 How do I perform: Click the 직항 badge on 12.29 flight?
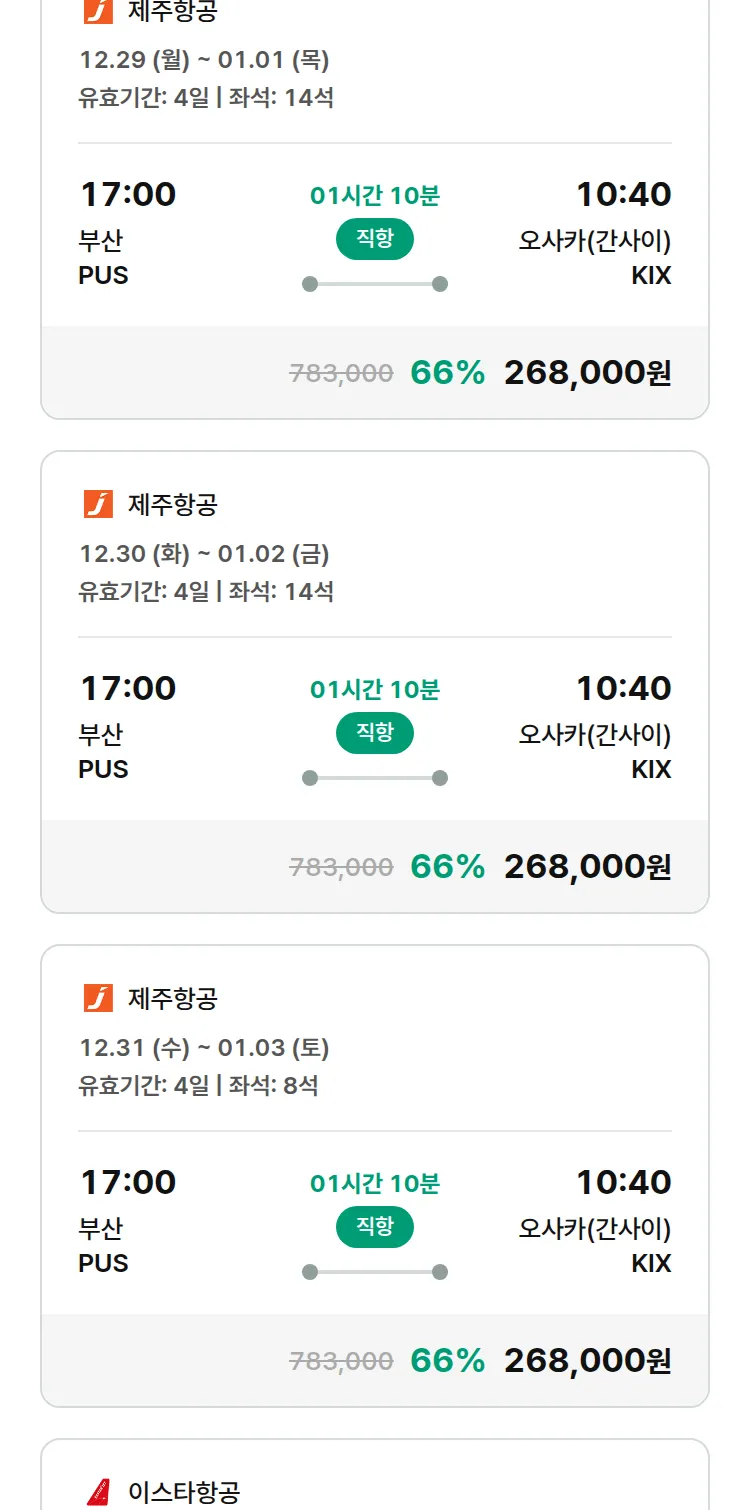375,239
